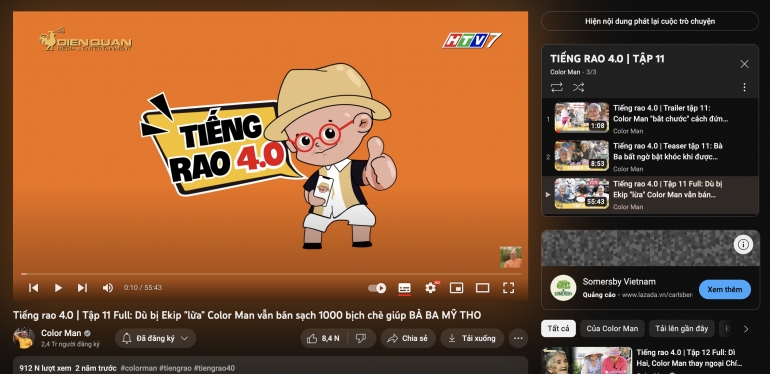The image size is (770, 374).
Task: Play Teaser tập 11 playlist item
Action: point(650,156)
